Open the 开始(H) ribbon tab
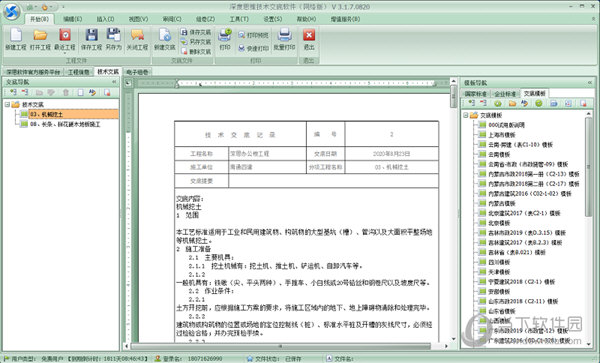Screen dimensions: 600x363 tap(39, 19)
